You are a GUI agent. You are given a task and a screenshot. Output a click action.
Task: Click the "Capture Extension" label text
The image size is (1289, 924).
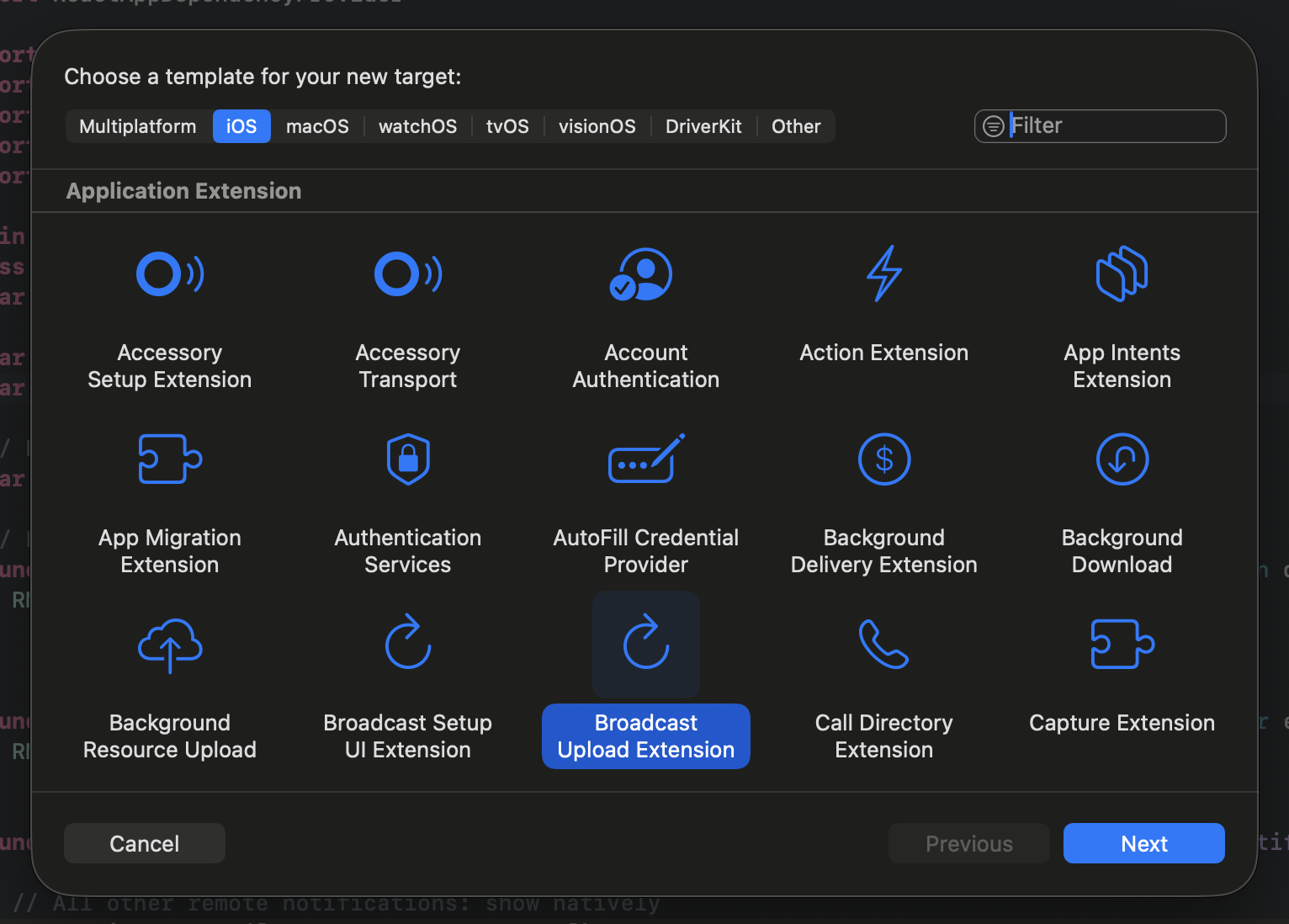pyautogui.click(x=1122, y=723)
